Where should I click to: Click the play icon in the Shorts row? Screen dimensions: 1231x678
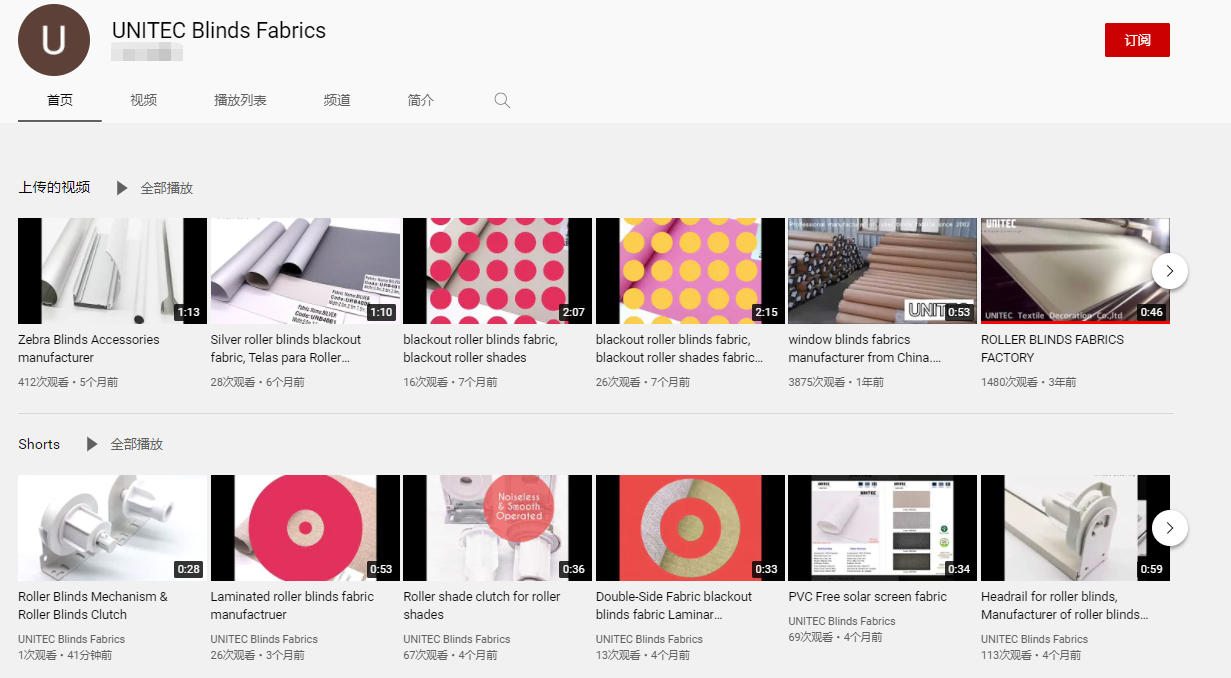point(92,444)
